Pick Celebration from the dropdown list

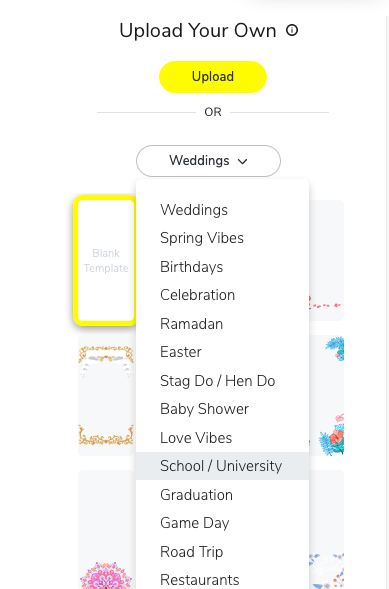pyautogui.click(x=222, y=295)
